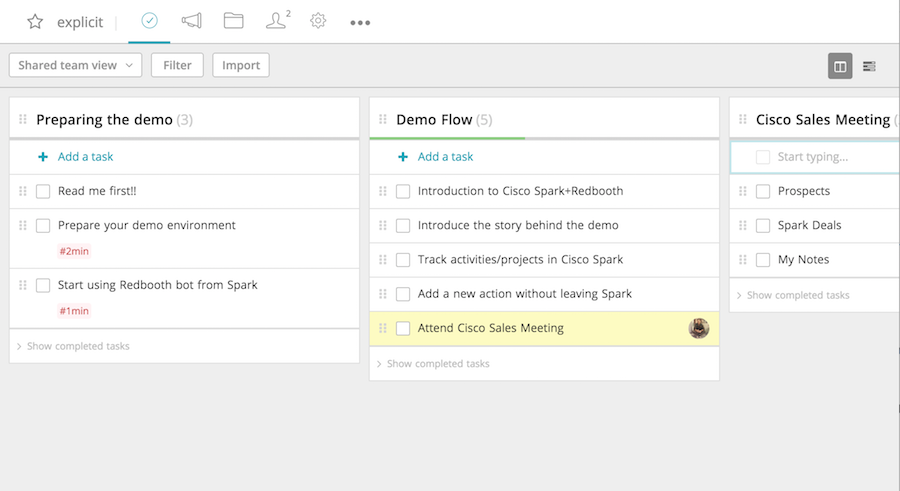
Task: Check off Attend Cisco Sales Meeting
Action: click(x=403, y=328)
